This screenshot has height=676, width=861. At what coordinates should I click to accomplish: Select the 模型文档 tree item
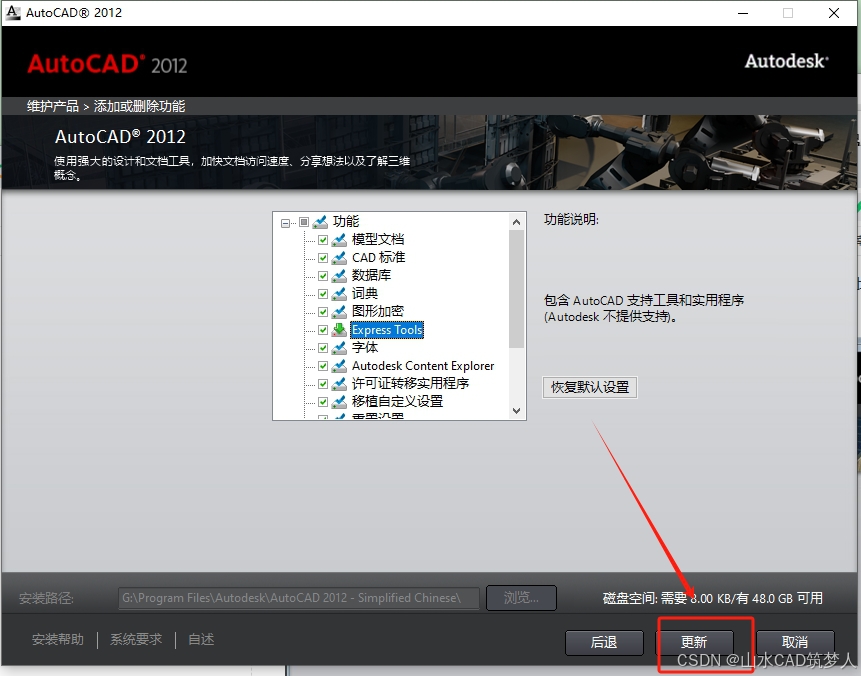378,239
